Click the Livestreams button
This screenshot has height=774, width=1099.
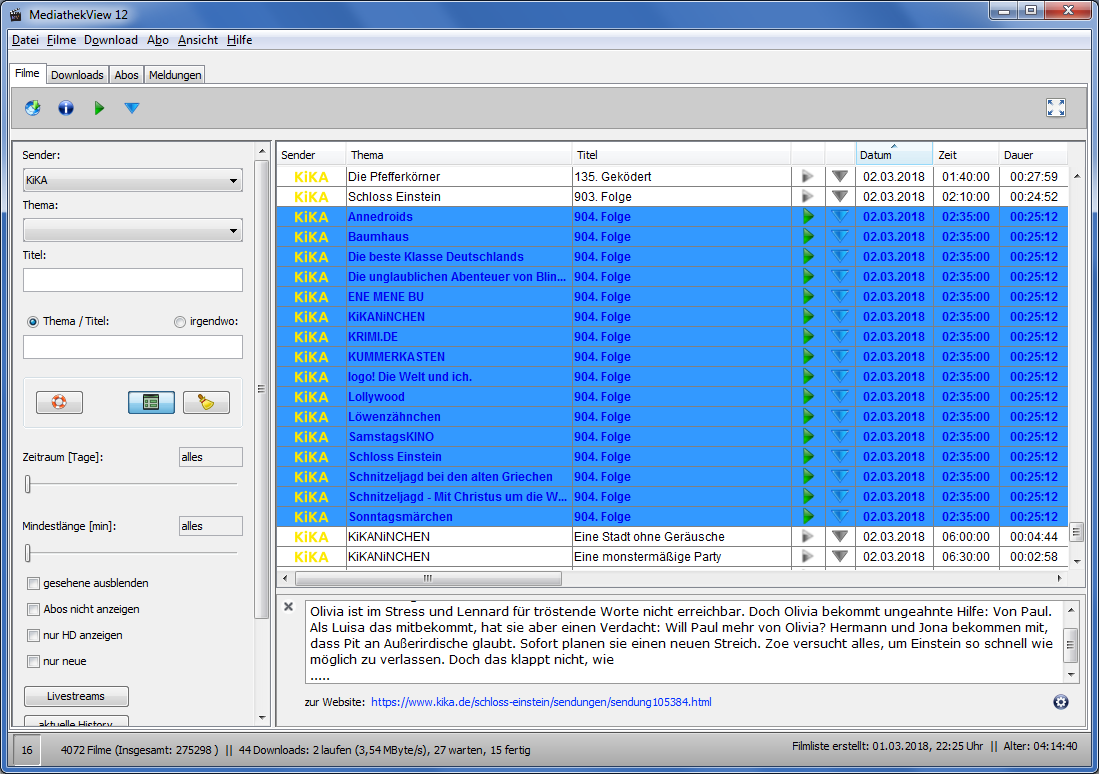click(76, 696)
